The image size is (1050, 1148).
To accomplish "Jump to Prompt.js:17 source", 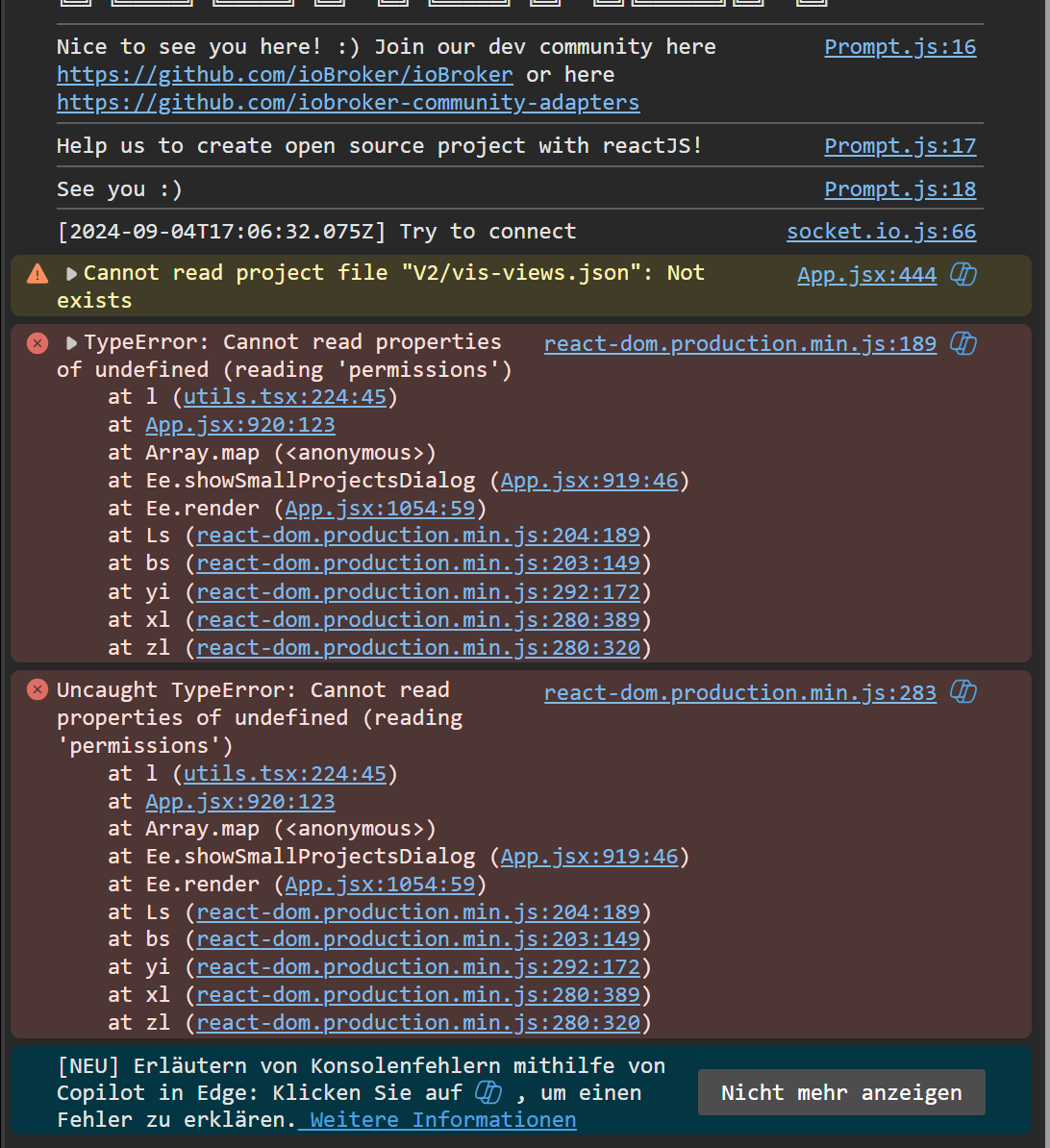I will click(900, 146).
